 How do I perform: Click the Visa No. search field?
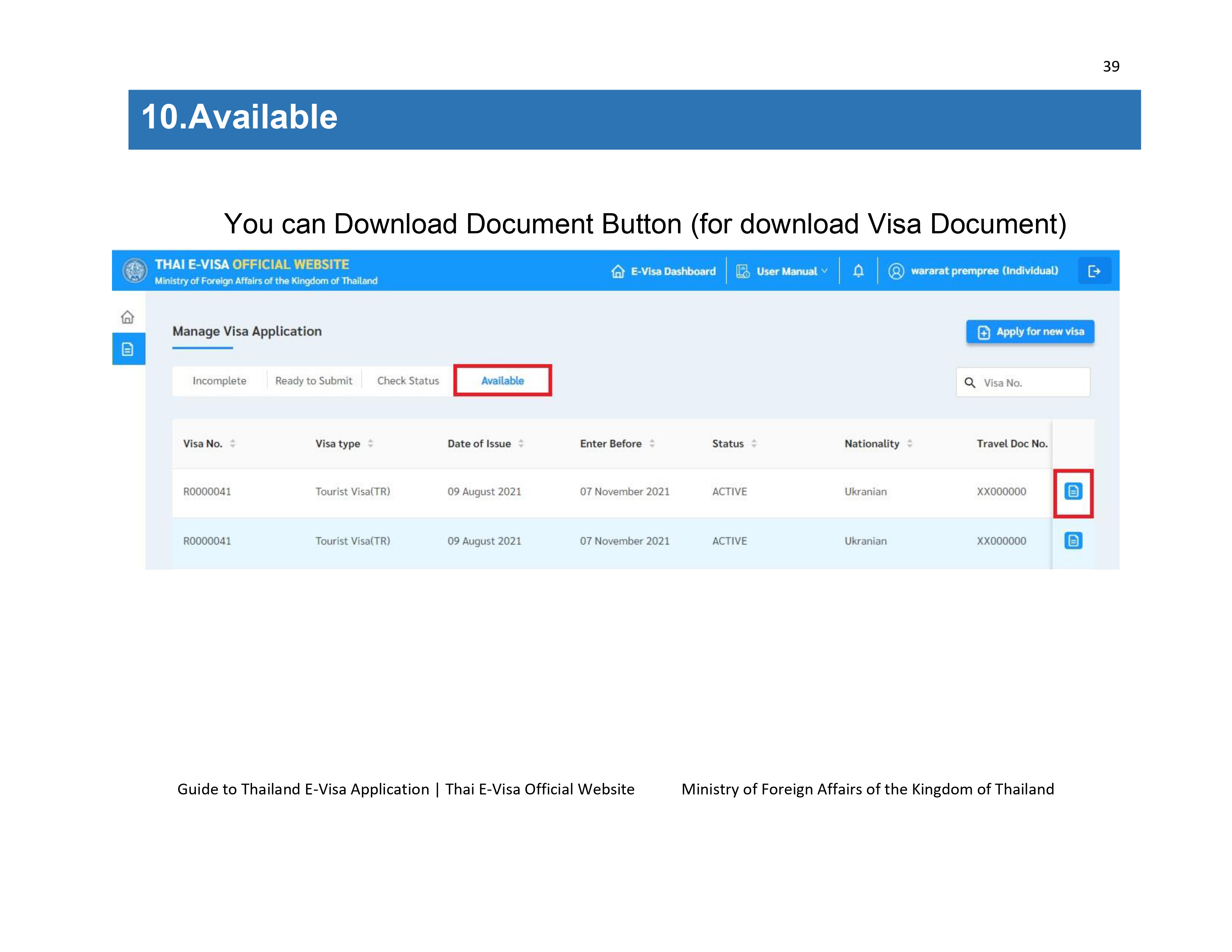pyautogui.click(x=1023, y=382)
